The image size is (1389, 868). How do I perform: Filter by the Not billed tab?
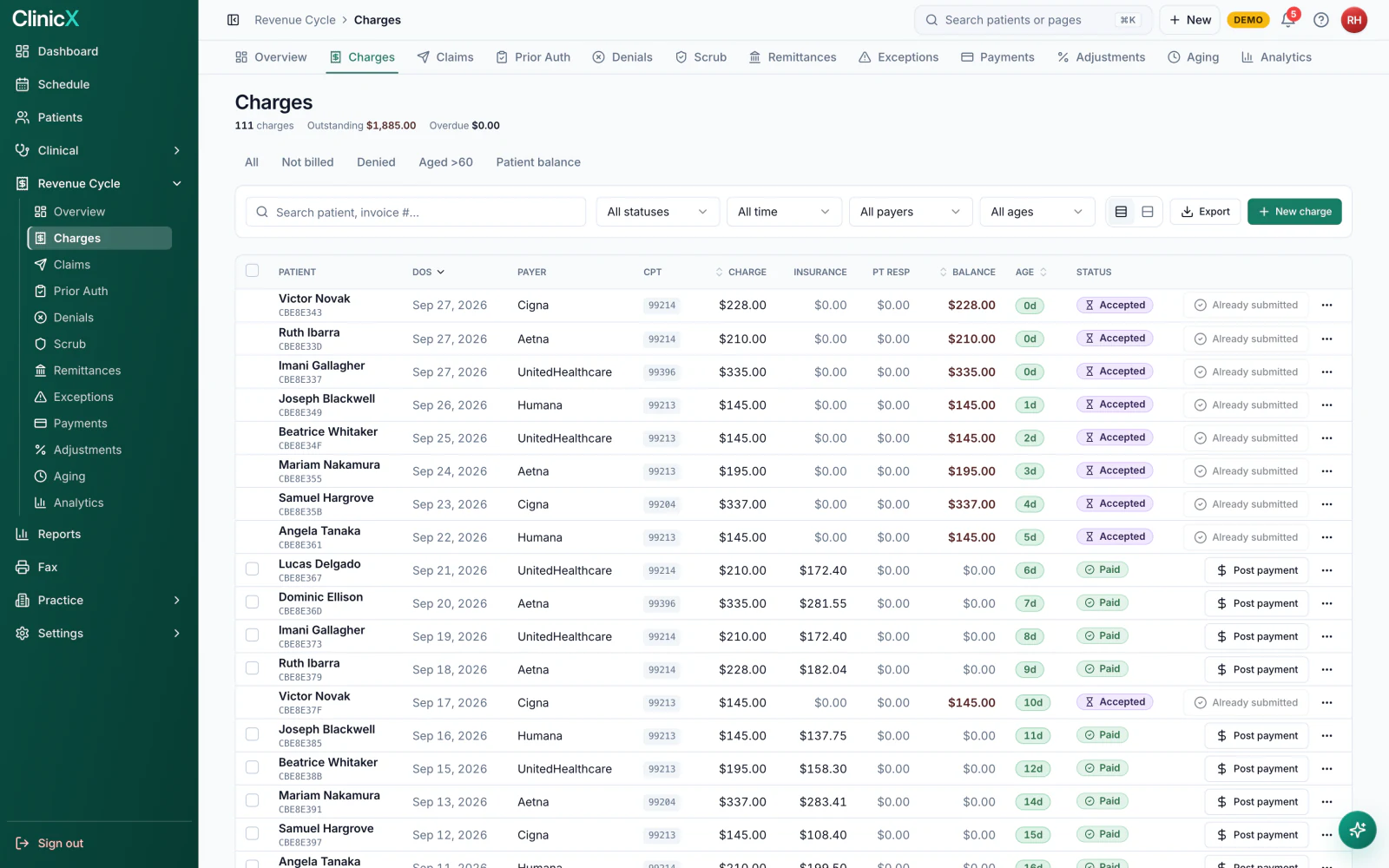pos(307,162)
